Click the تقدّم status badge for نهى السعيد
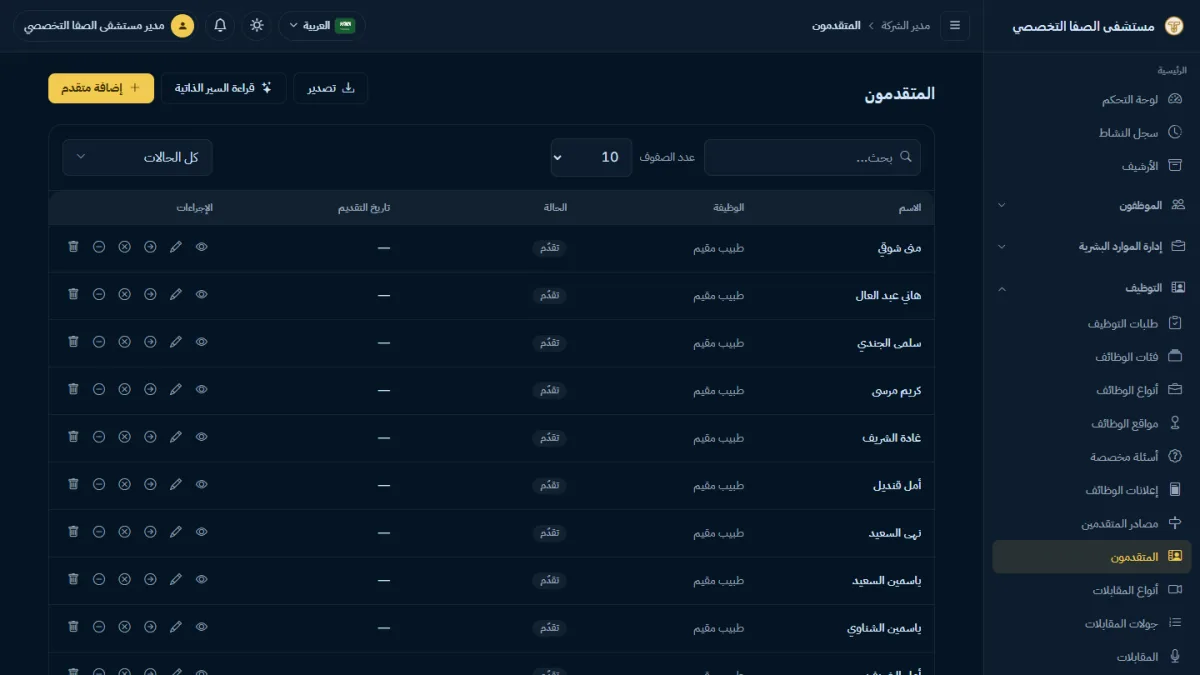 pos(549,533)
